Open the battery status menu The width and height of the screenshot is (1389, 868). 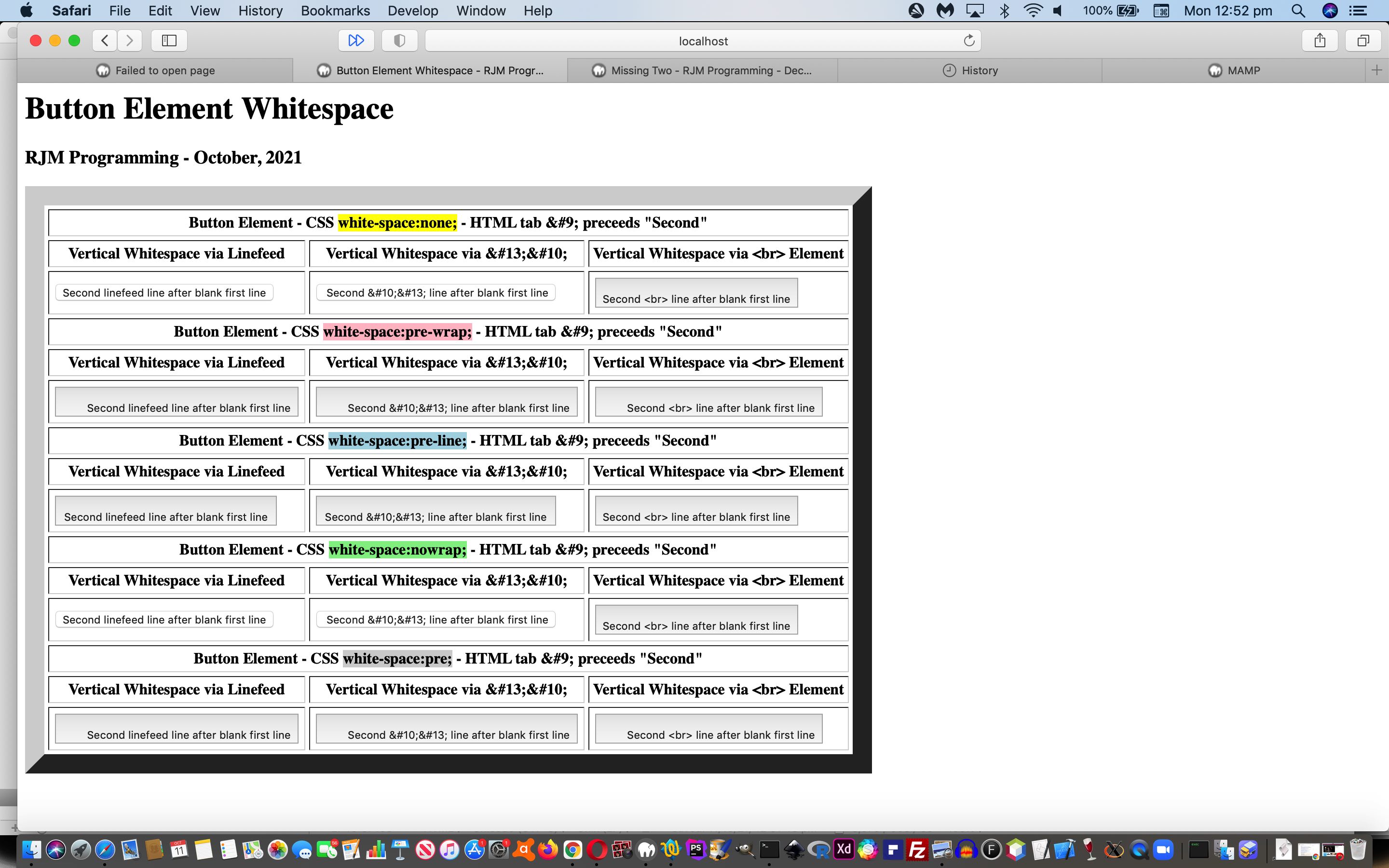[x=1127, y=10]
